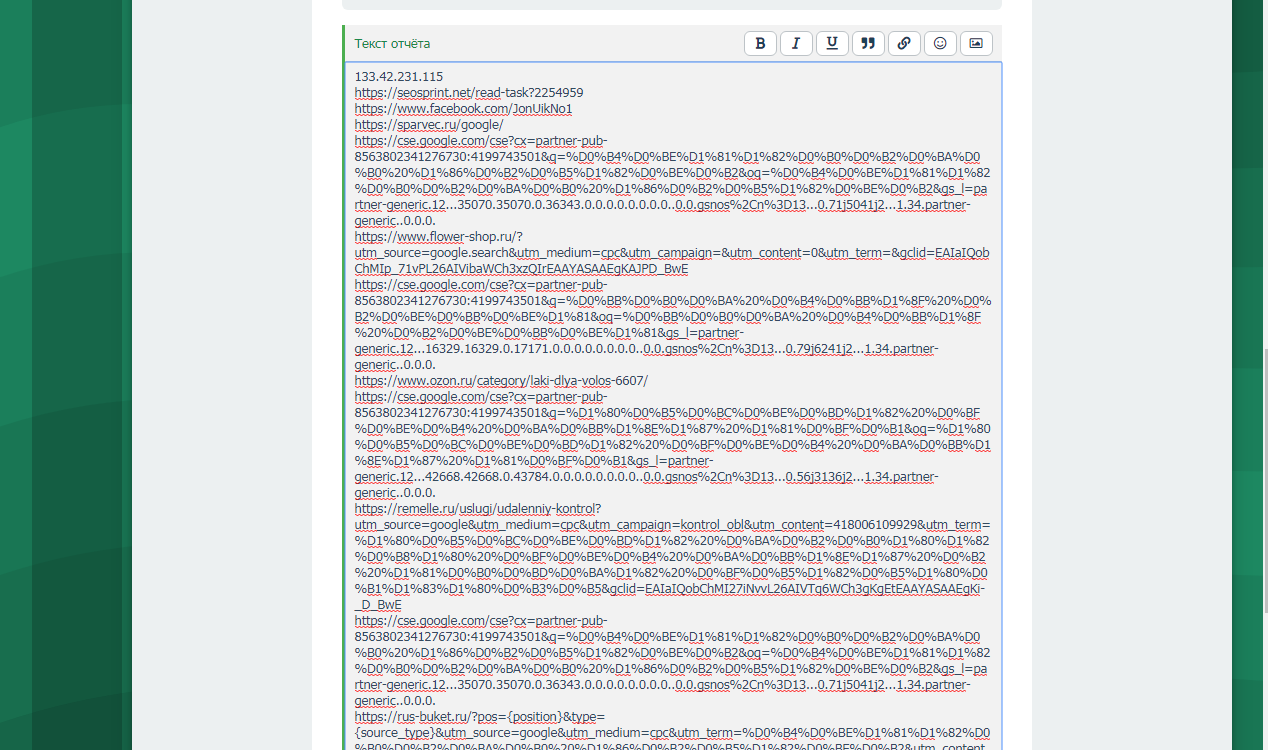Image resolution: width=1268 pixels, height=750 pixels.
Task: Click the sparvec.ru/google/ URL line
Action: click(429, 125)
